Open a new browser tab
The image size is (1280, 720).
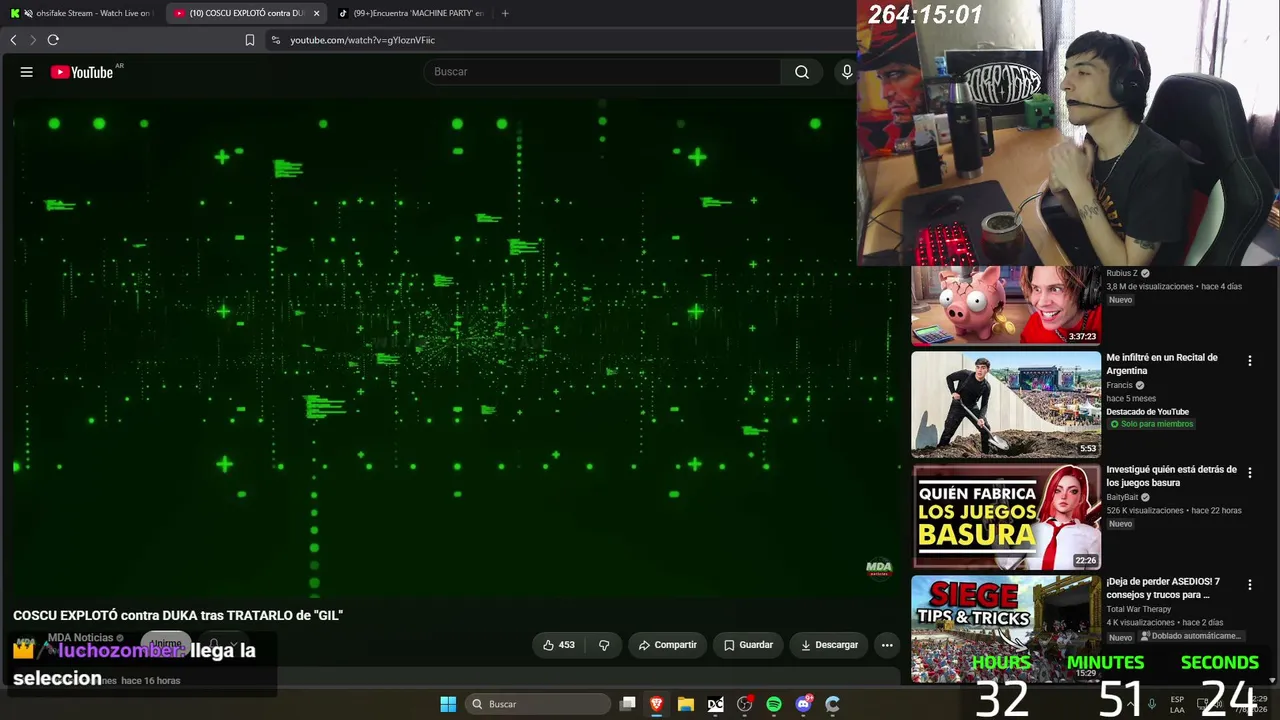click(505, 13)
